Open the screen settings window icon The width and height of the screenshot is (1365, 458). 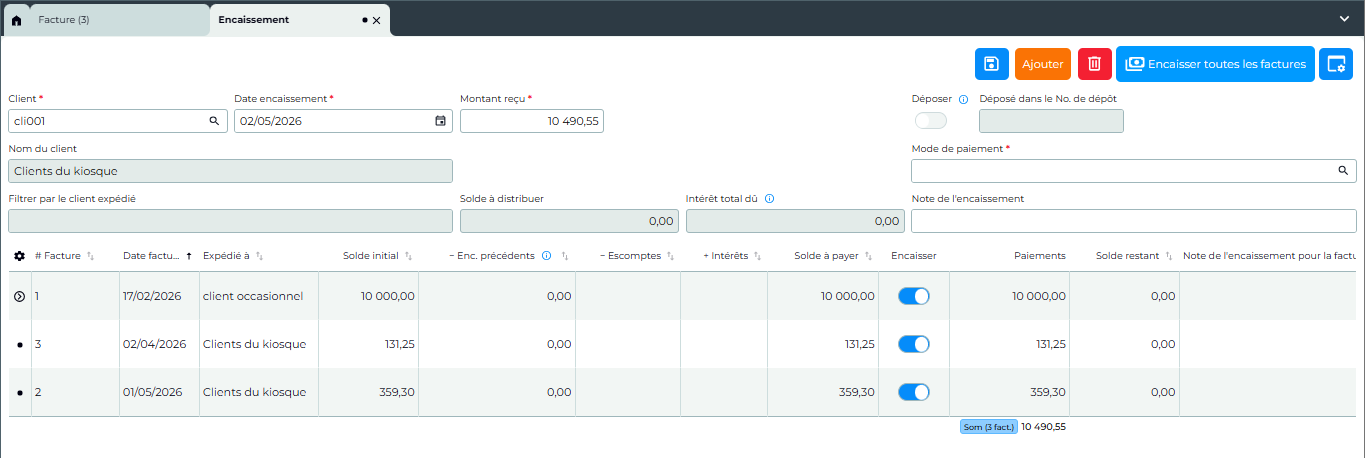[1336, 64]
